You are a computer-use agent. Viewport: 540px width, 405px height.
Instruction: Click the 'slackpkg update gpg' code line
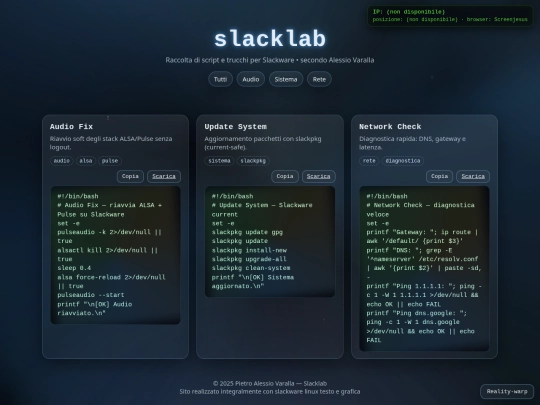pos(247,232)
